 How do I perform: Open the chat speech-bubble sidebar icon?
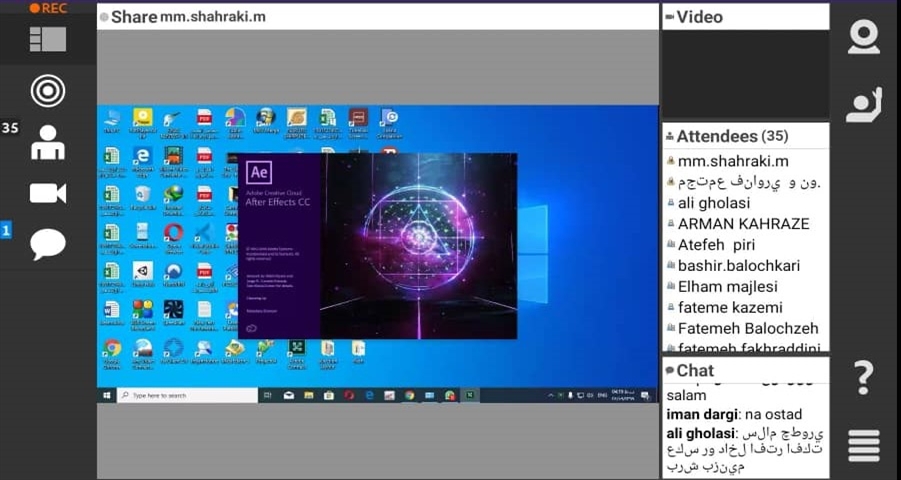pos(48,244)
